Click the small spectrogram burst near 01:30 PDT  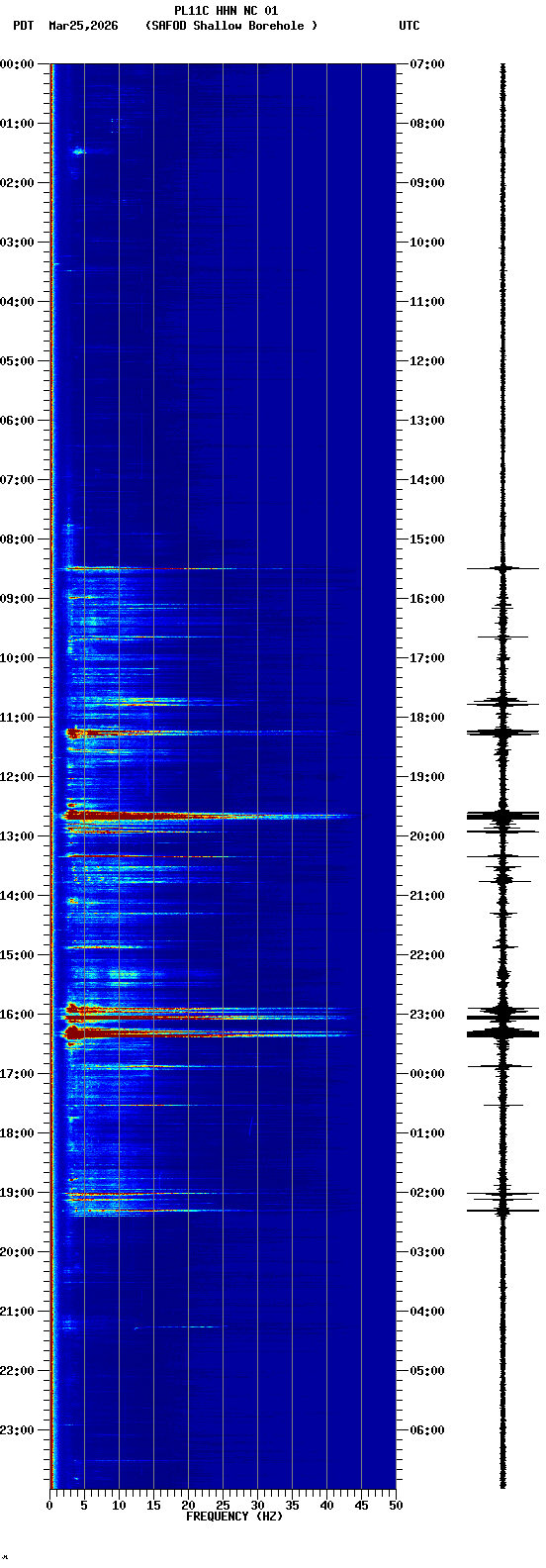pos(79,151)
